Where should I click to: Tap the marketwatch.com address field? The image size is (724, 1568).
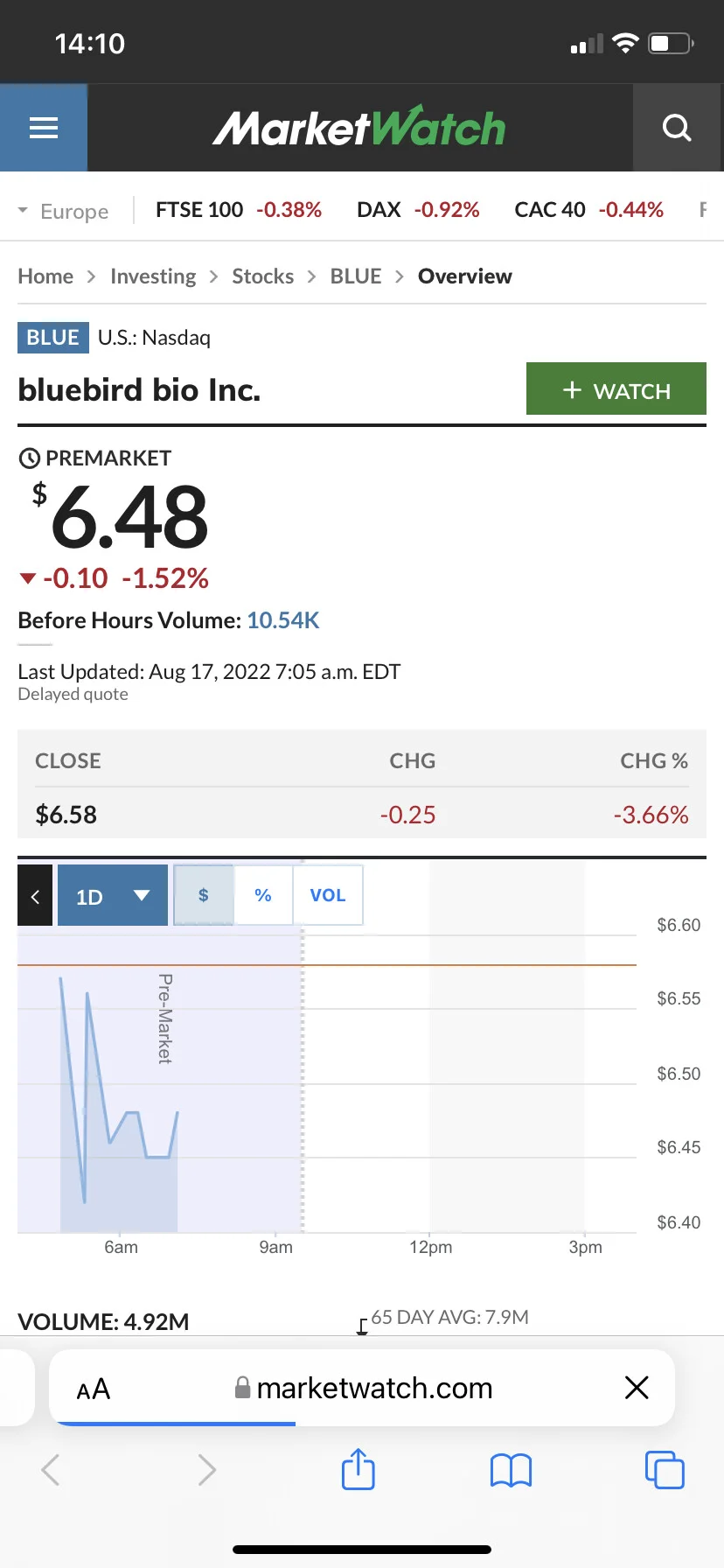[x=362, y=1388]
